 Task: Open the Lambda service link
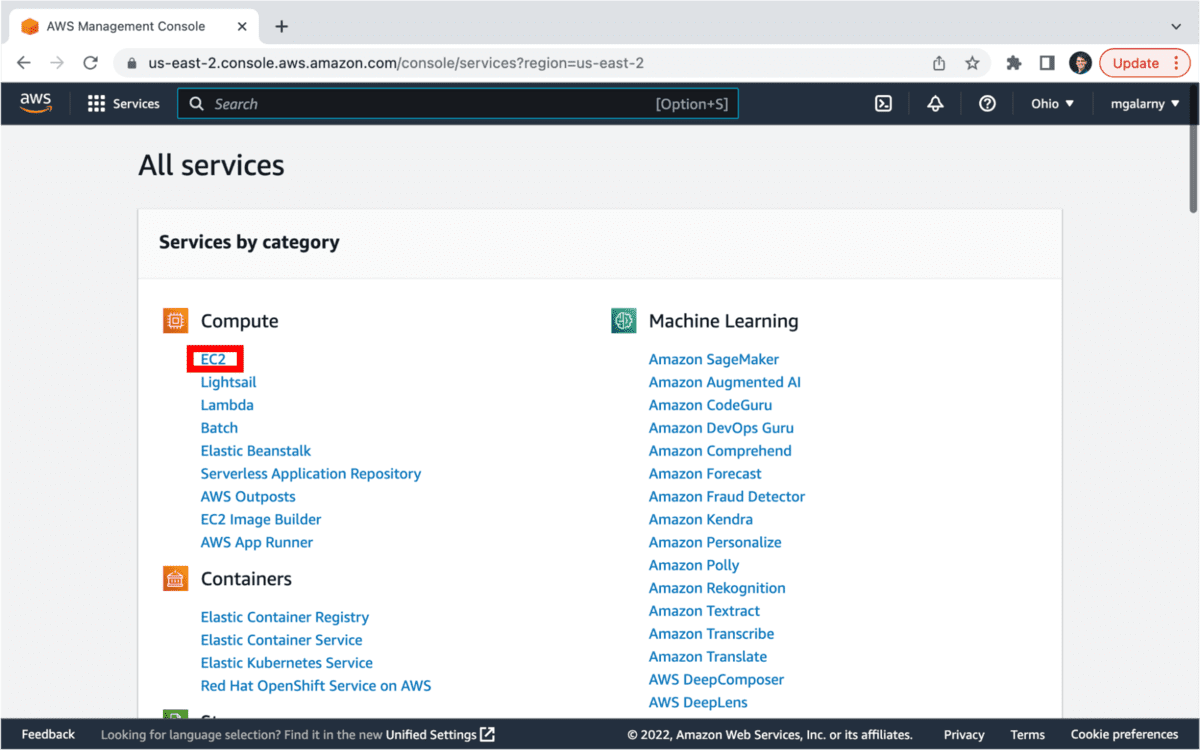click(x=227, y=405)
